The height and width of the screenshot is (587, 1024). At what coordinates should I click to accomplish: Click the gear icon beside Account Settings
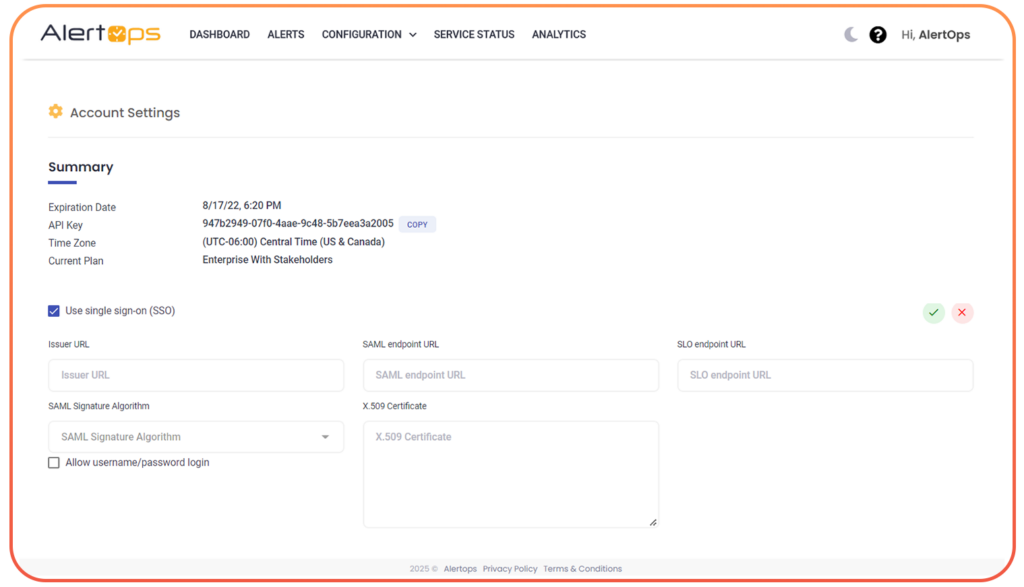(55, 111)
